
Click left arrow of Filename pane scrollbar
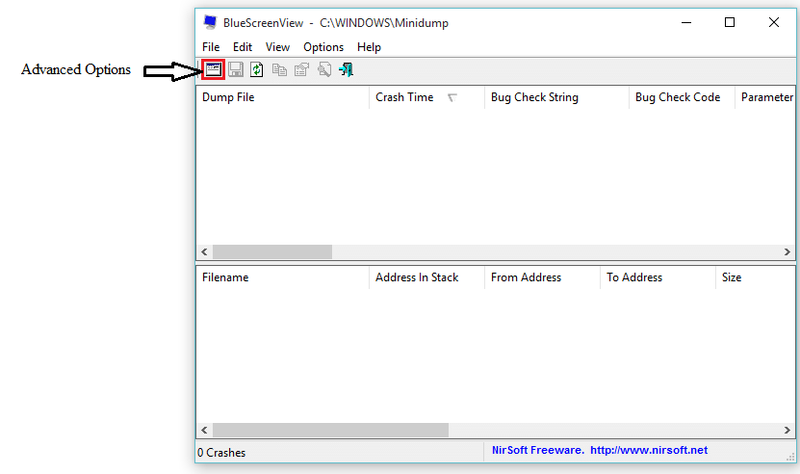(204, 430)
